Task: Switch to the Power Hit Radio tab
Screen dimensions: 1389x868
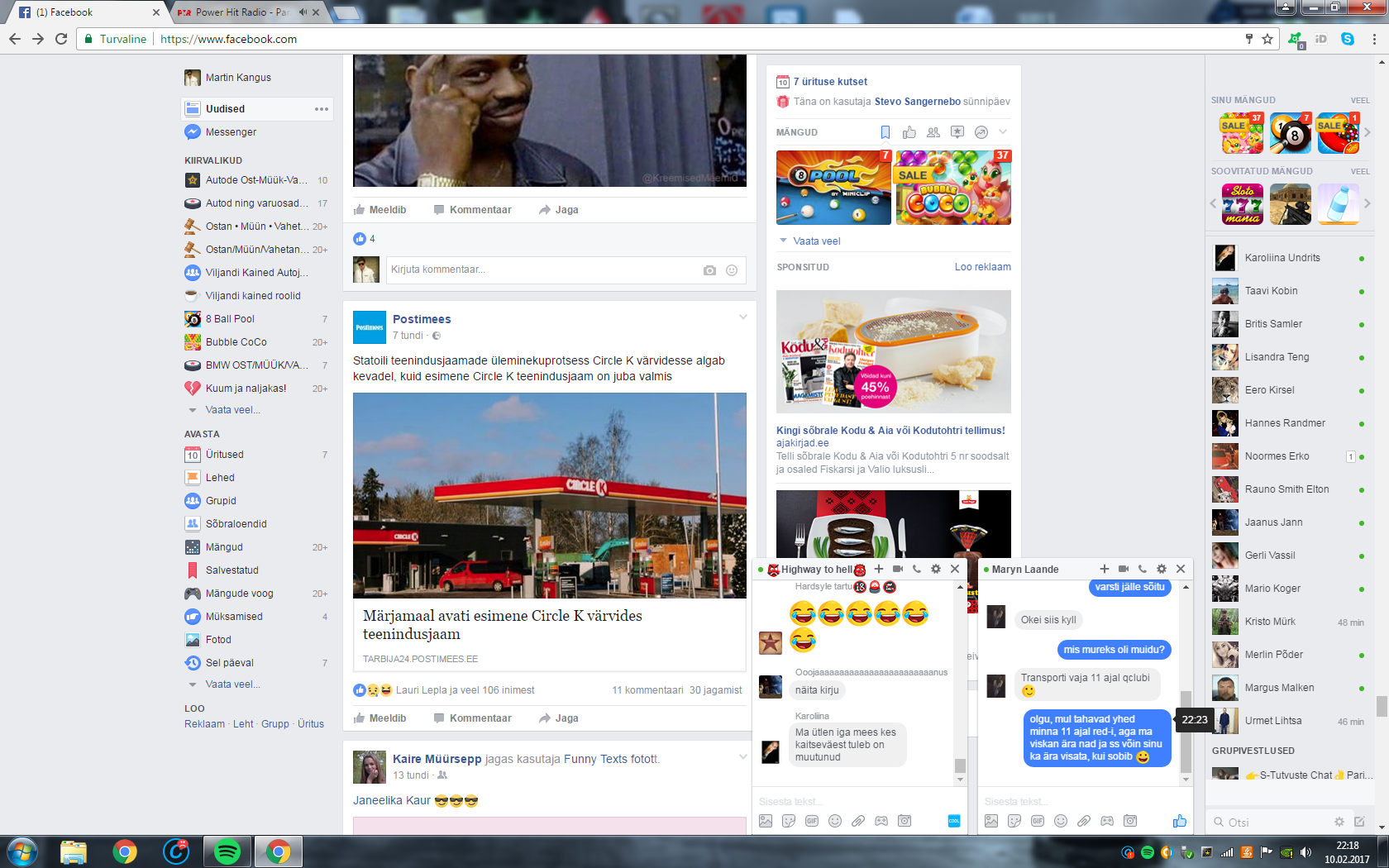Action: click(242, 12)
